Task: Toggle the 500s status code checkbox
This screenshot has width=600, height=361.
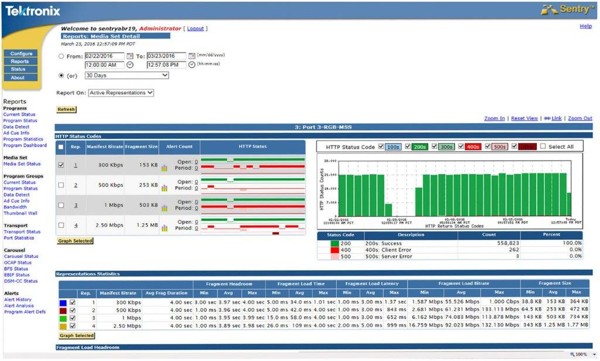Action: 488,146
